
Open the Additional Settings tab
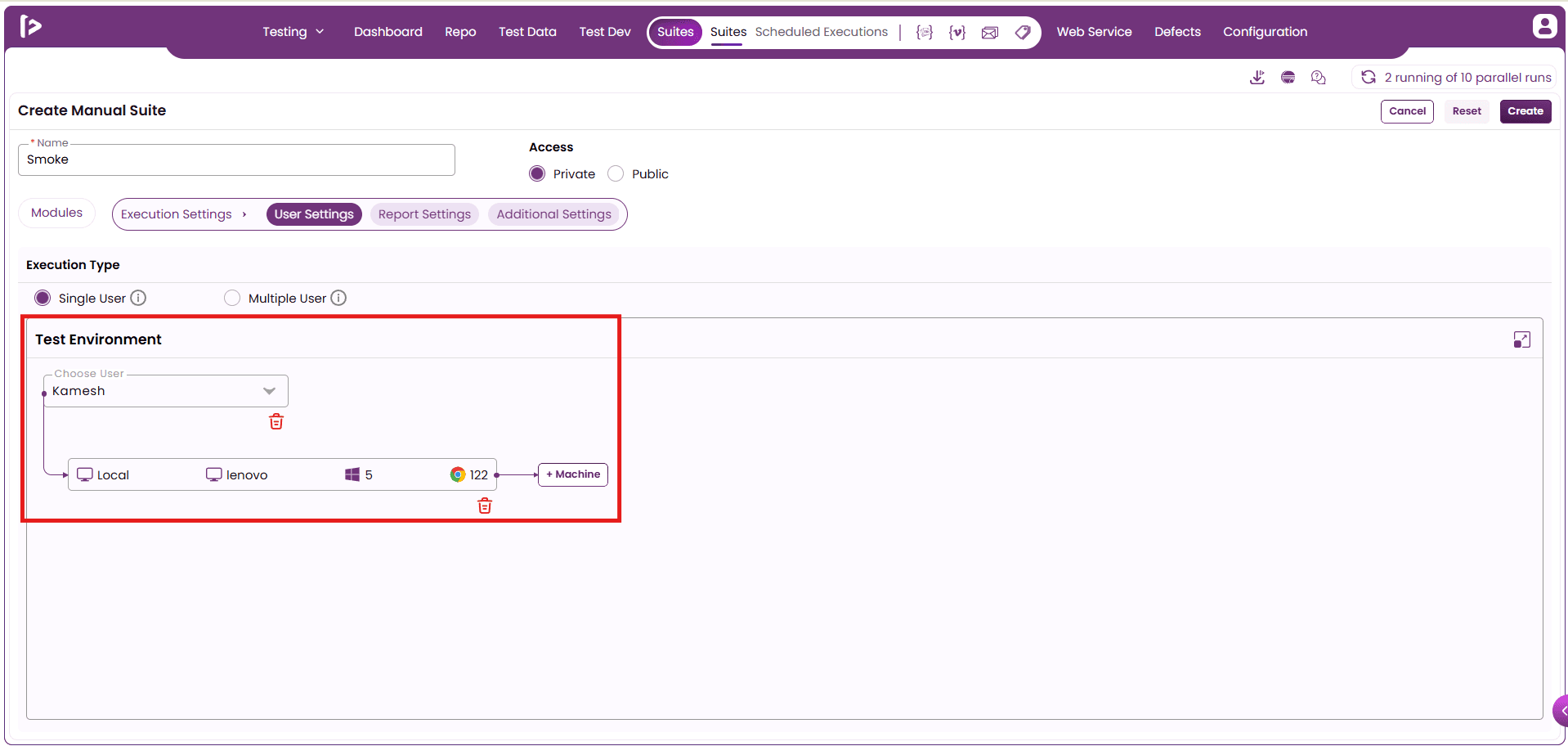(554, 214)
